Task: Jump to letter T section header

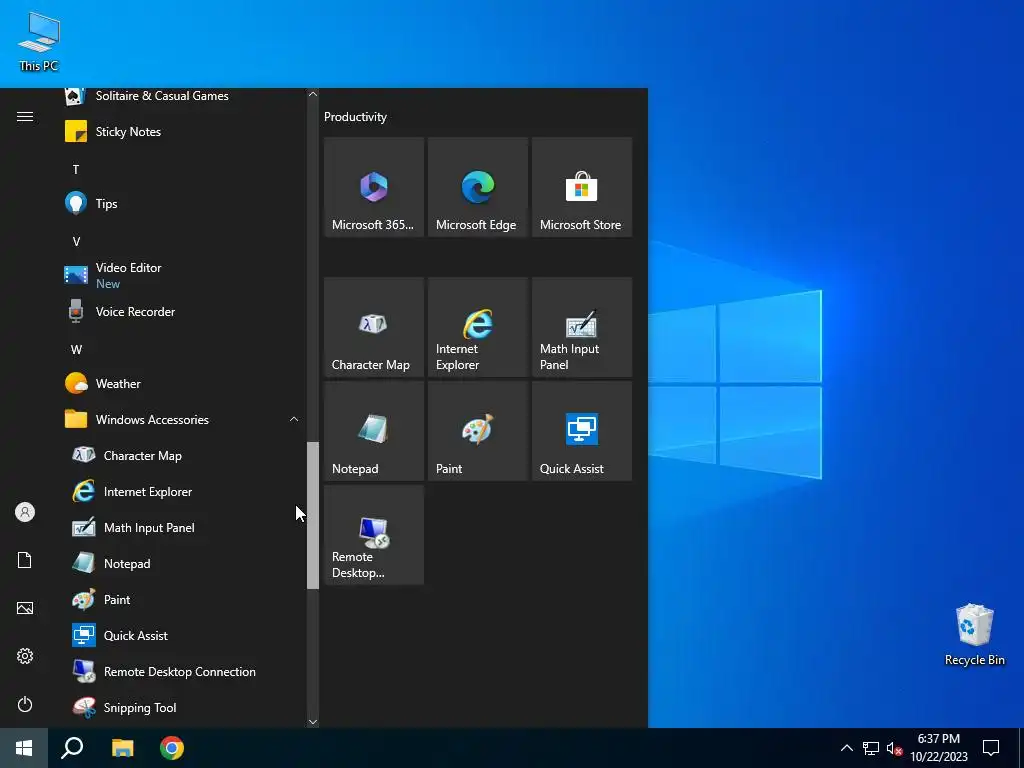Action: click(76, 170)
